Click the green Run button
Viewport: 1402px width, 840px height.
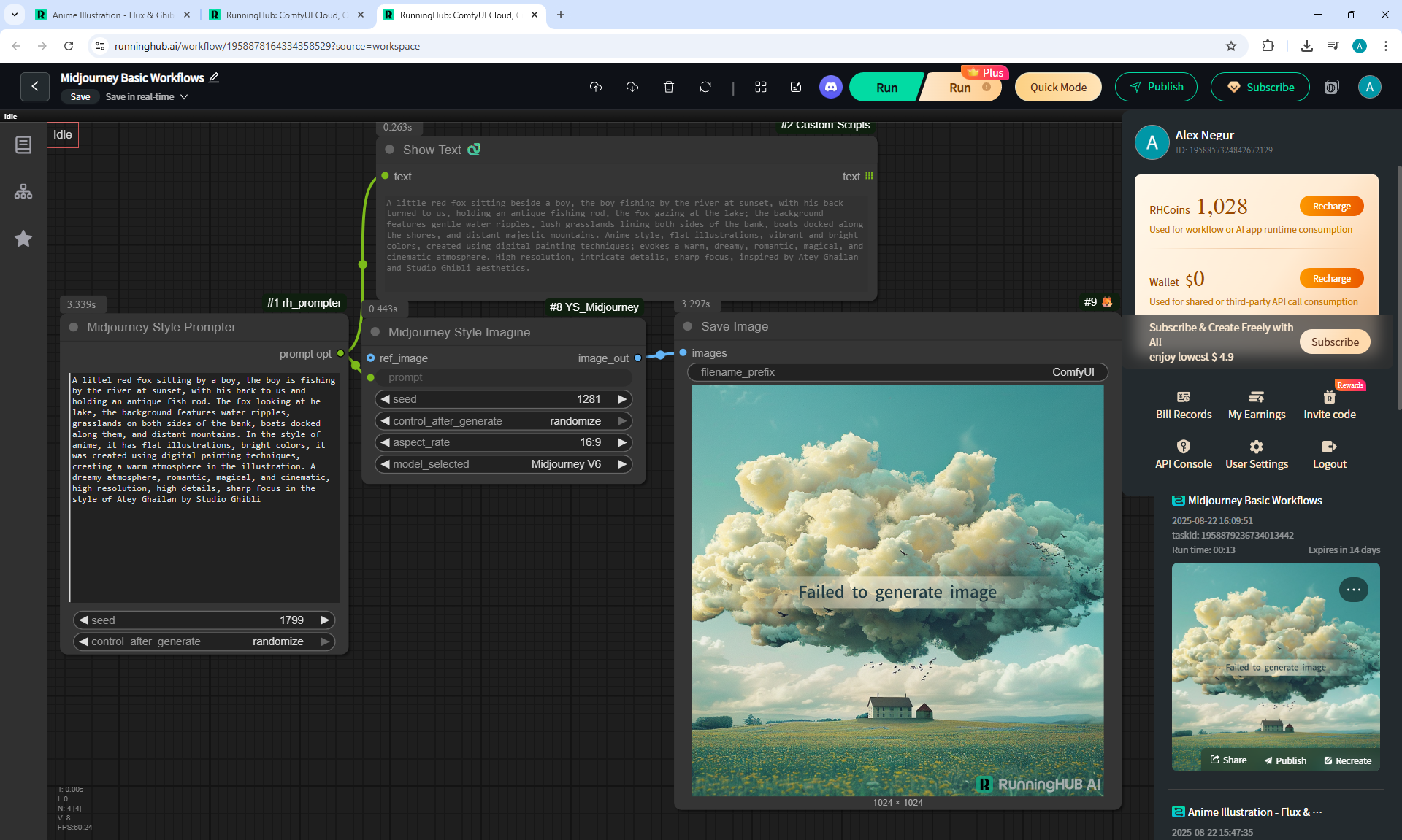[x=886, y=87]
